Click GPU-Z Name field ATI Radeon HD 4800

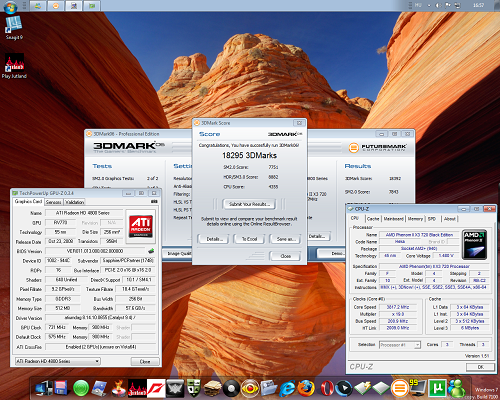tap(84, 213)
